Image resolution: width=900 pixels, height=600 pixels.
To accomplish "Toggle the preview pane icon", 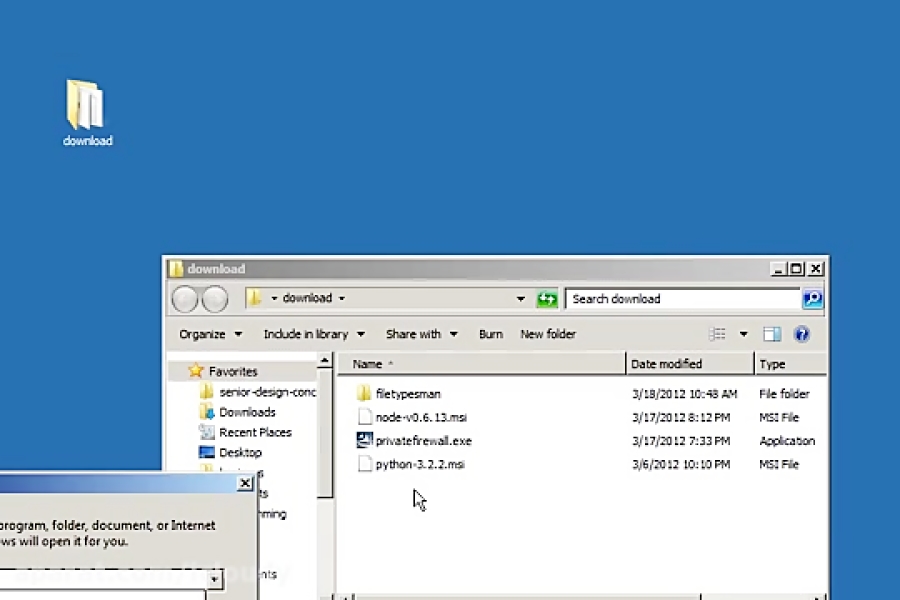I will pyautogui.click(x=771, y=333).
